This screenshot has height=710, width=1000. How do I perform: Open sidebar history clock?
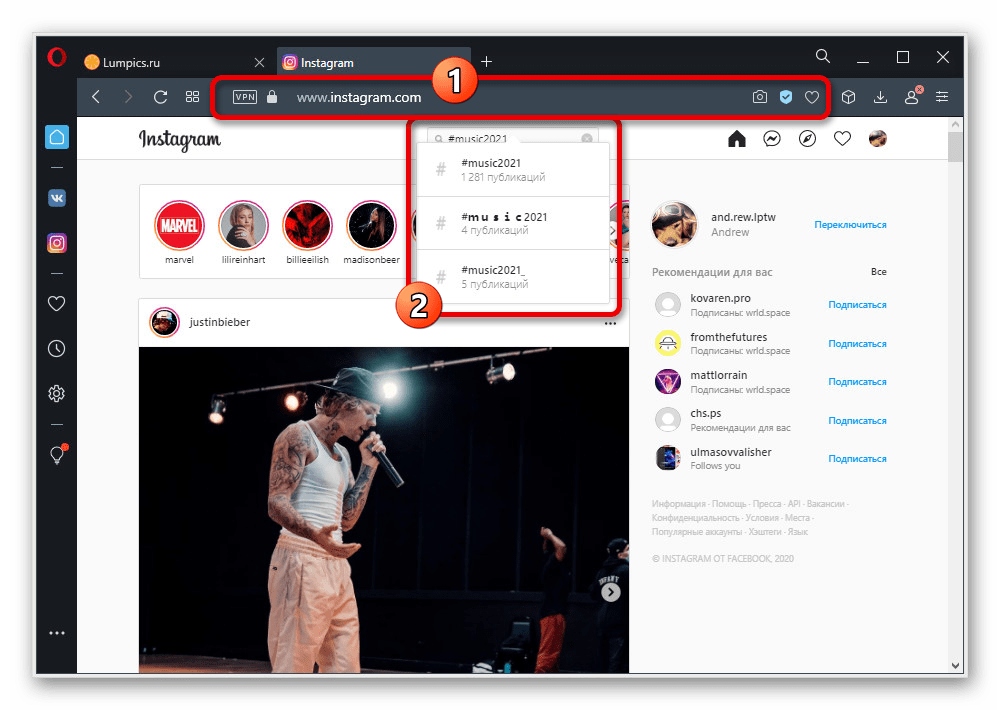[x=57, y=349]
